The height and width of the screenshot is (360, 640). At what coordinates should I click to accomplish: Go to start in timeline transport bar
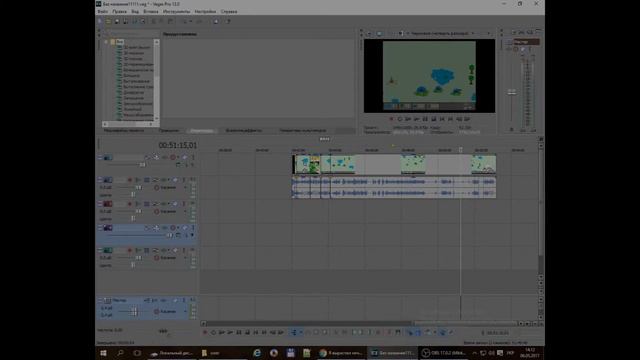tap(256, 333)
